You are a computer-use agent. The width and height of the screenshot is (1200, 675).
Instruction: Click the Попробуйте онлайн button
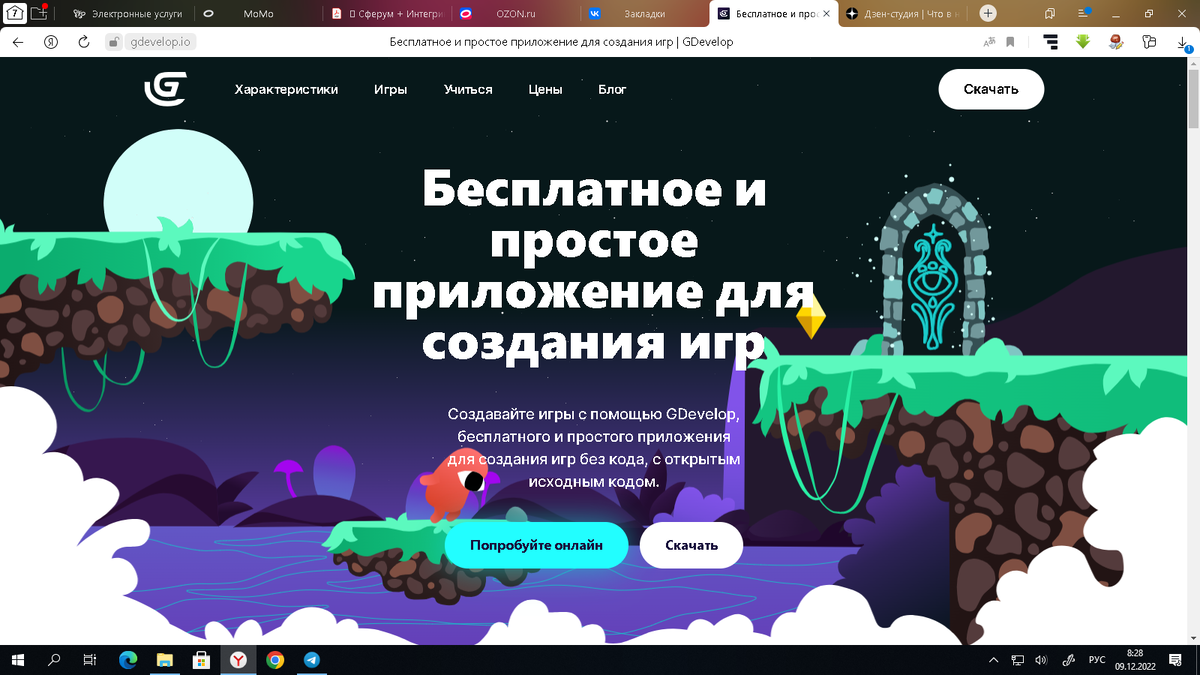[536, 545]
